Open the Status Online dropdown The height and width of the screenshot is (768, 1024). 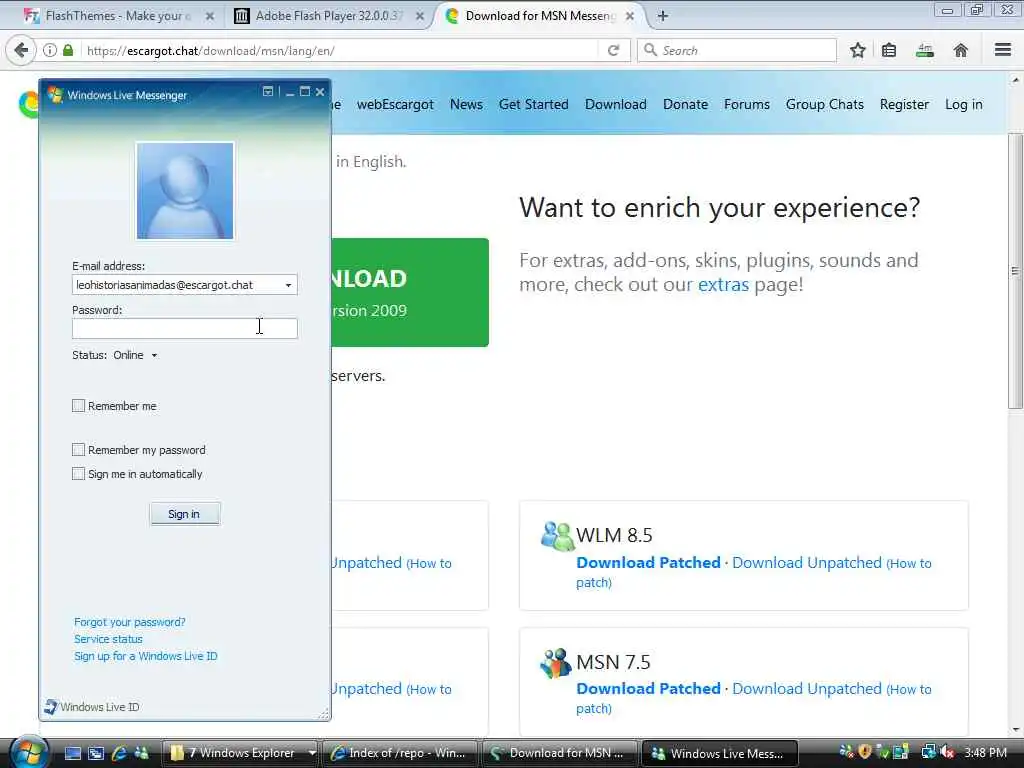[x=135, y=355]
